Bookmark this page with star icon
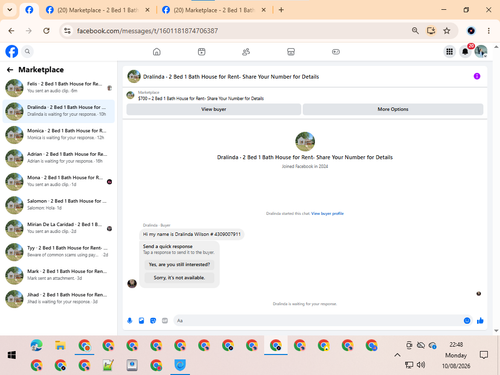Viewport: 500px width, 375px height. [x=447, y=31]
